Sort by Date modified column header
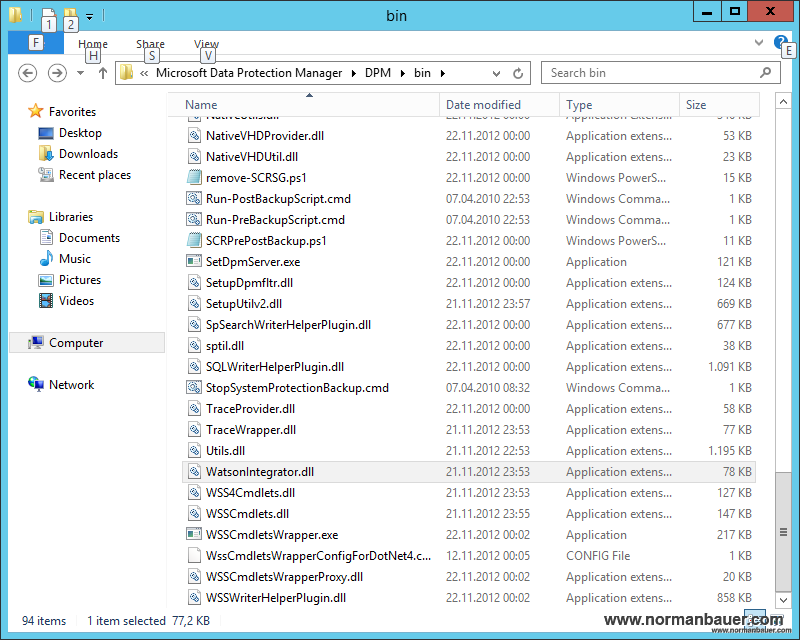This screenshot has height=640, width=800. tap(499, 105)
